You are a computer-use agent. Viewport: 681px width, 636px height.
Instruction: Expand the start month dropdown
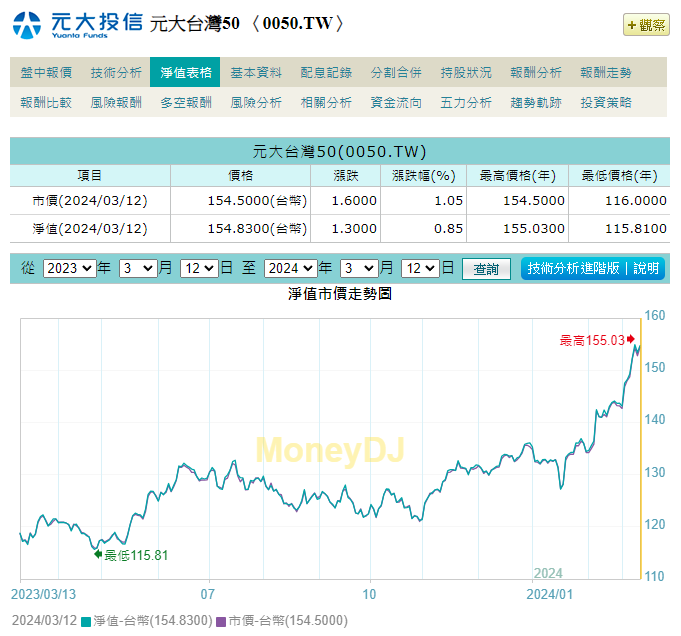pos(137,268)
